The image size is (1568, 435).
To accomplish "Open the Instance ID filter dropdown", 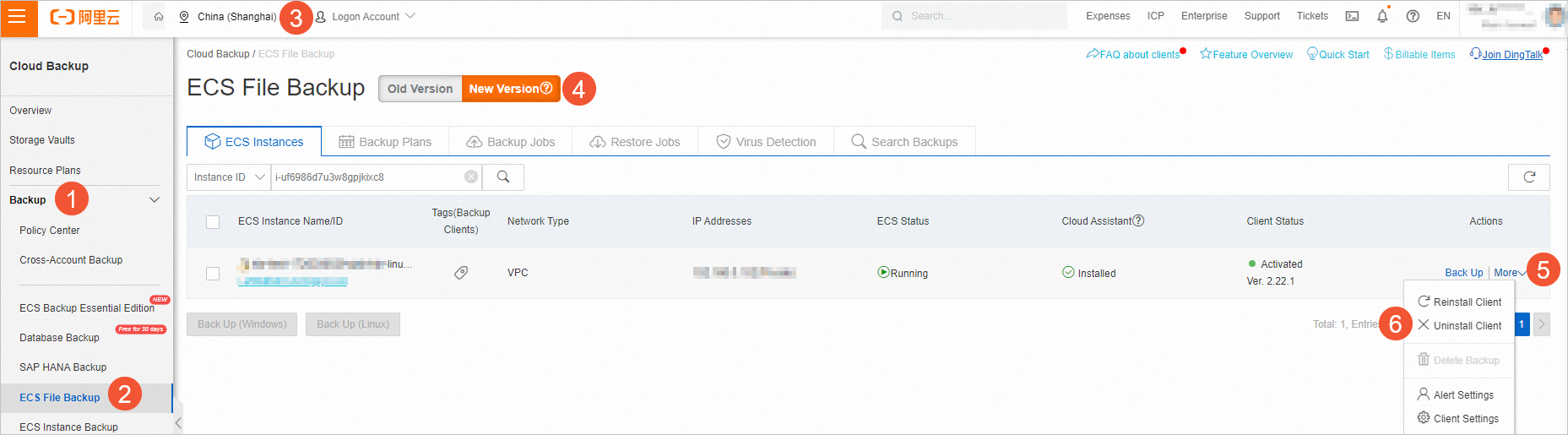I will 229,177.
